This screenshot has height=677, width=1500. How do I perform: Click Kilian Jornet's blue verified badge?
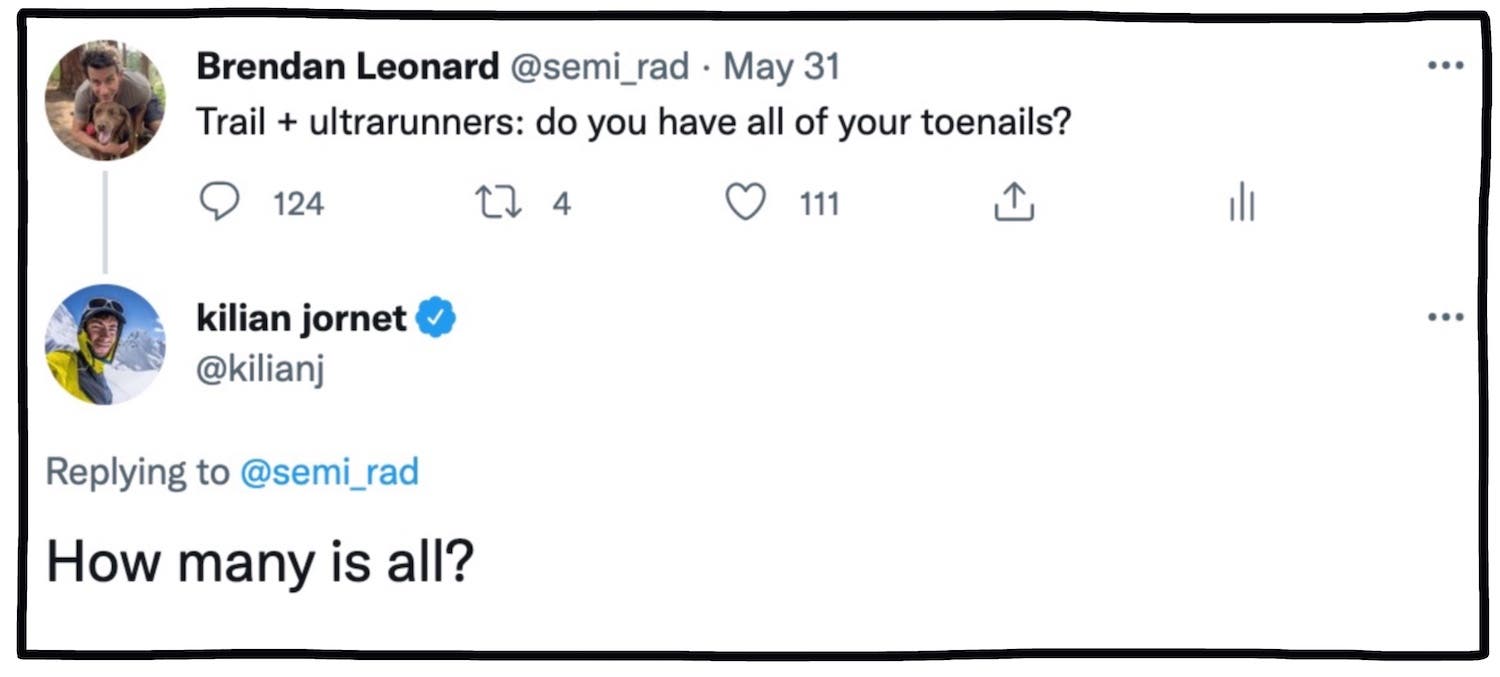coord(438,316)
